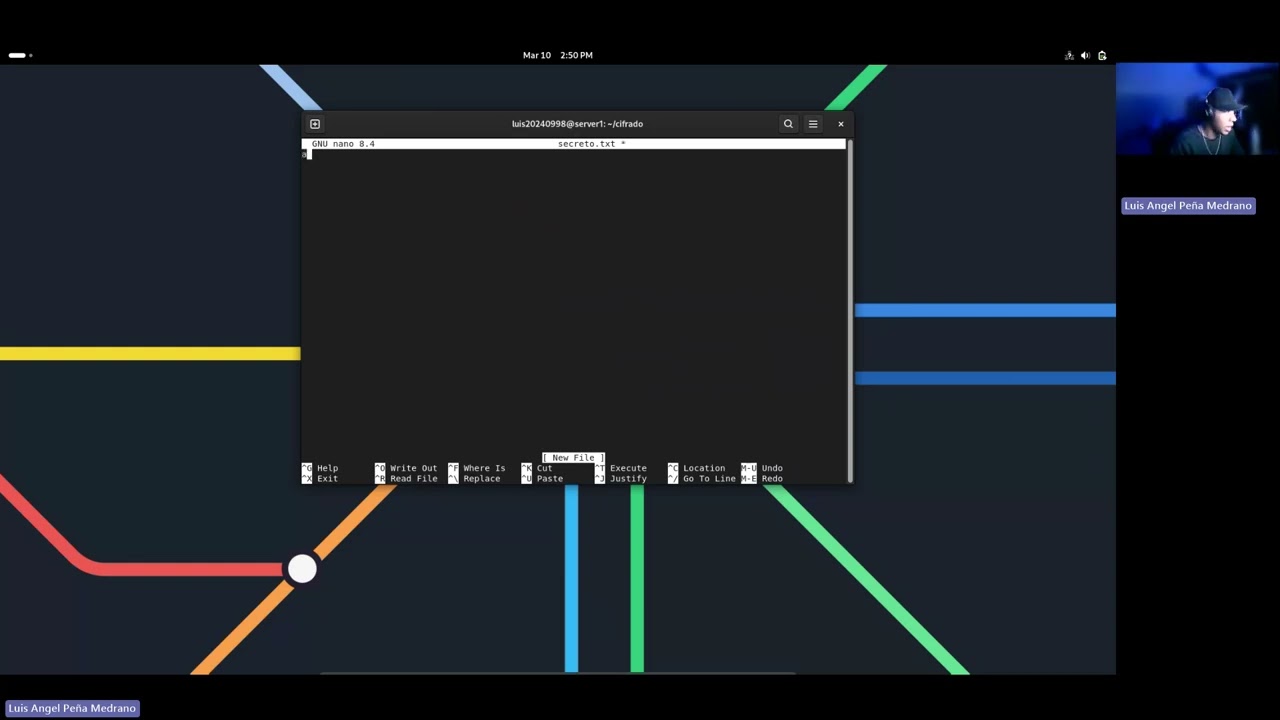The image size is (1280, 720).
Task: Click the webcam video thumbnail
Action: [x=1197, y=109]
